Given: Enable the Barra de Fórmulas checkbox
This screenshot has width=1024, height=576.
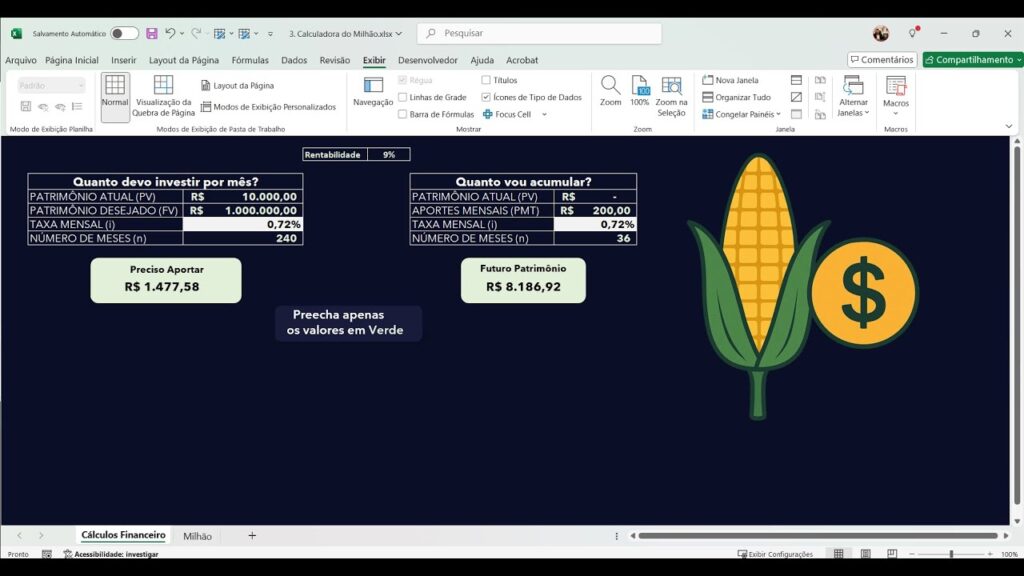Looking at the screenshot, I should pos(402,114).
